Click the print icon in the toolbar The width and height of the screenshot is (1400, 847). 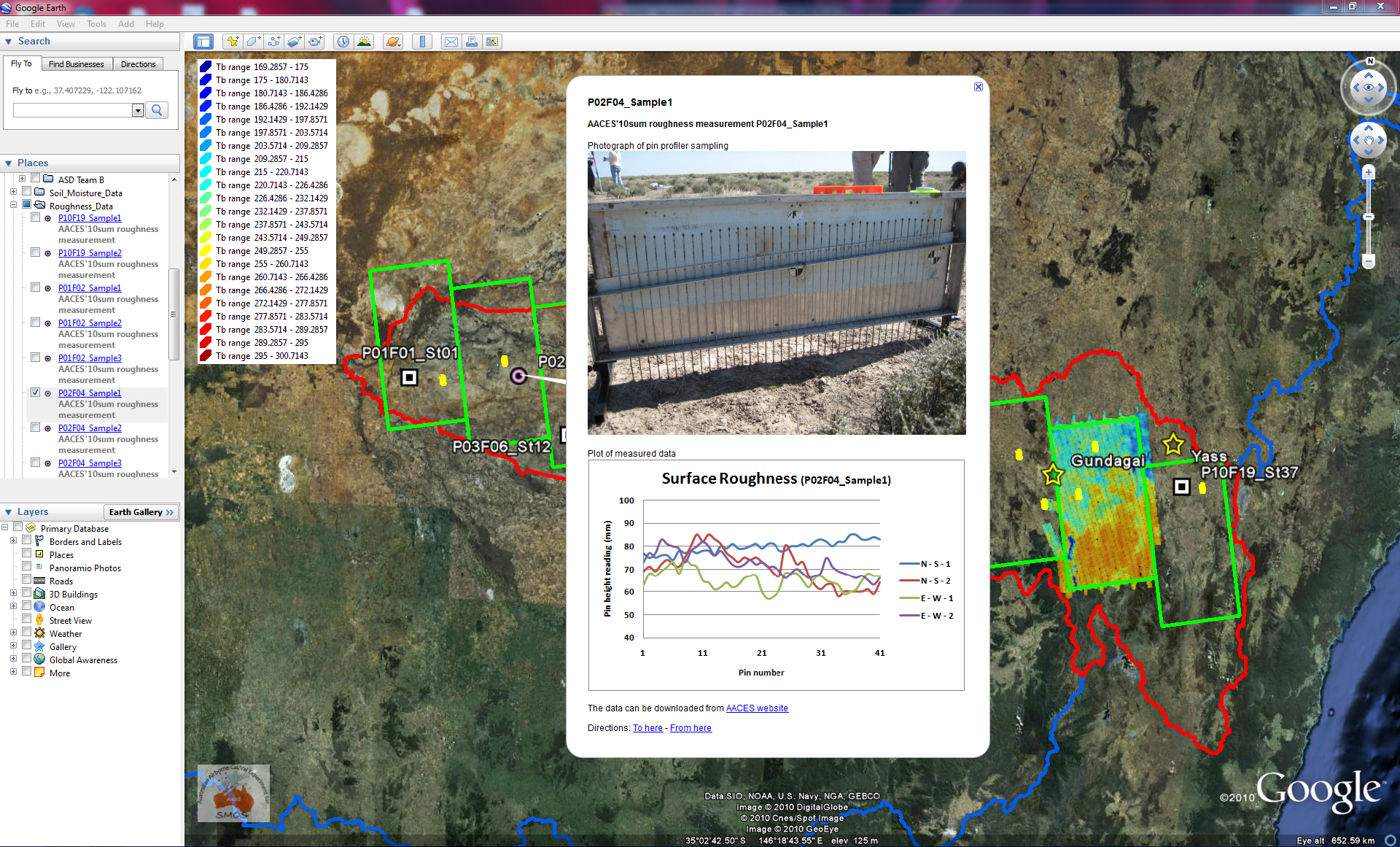tap(472, 42)
